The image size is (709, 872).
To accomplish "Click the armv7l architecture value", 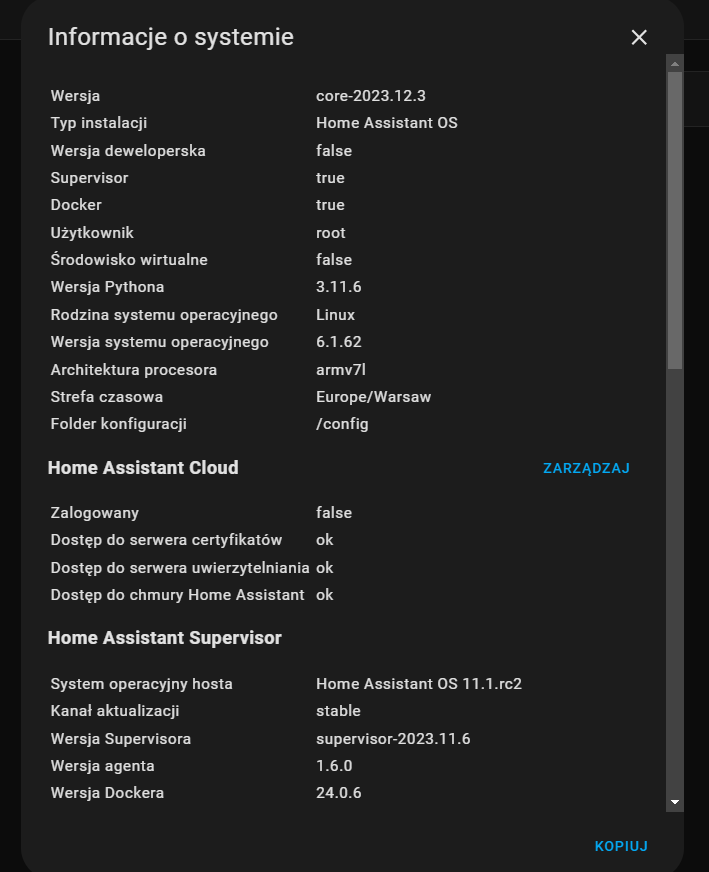I will pos(341,370).
